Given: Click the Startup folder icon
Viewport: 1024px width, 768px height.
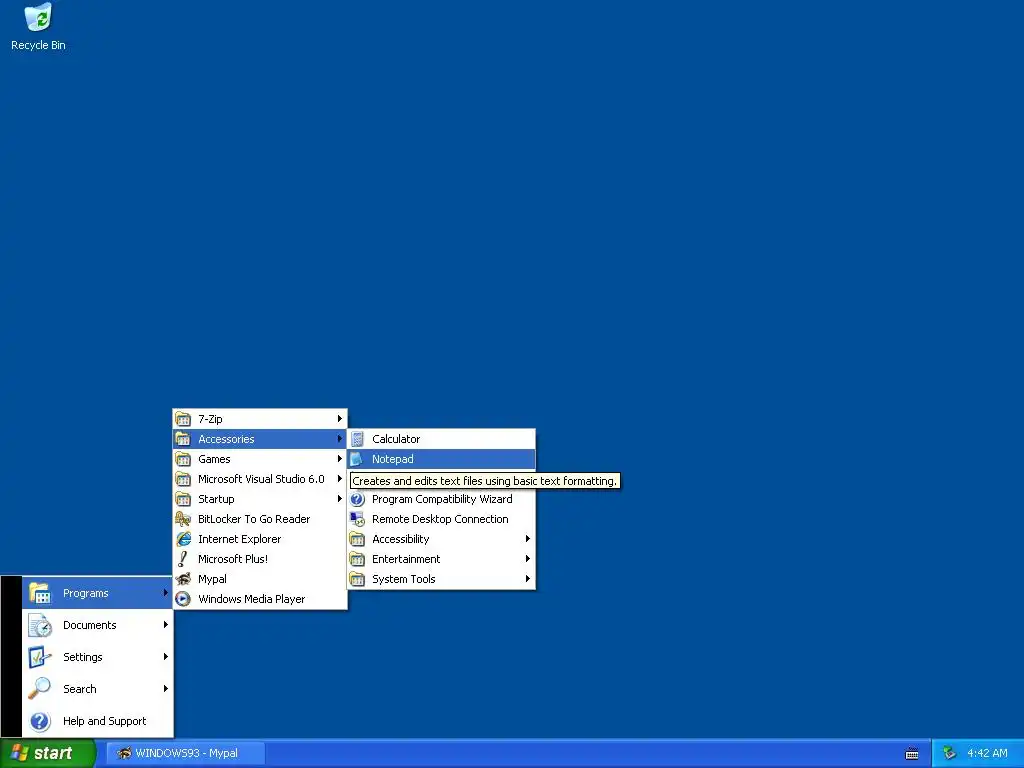Looking at the screenshot, I should pyautogui.click(x=184, y=499).
